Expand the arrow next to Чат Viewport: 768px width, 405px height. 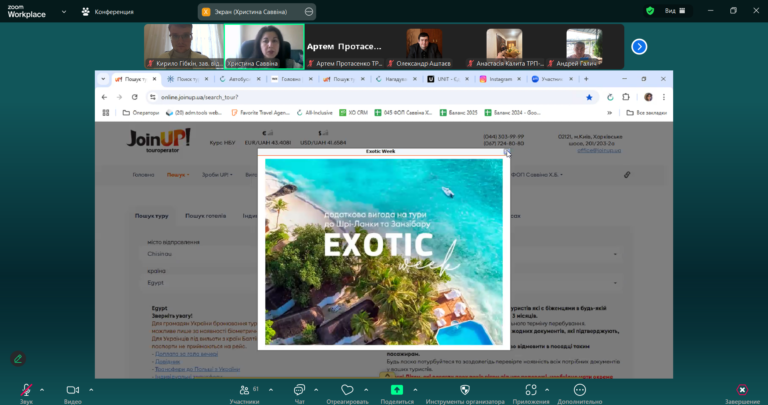coord(316,390)
